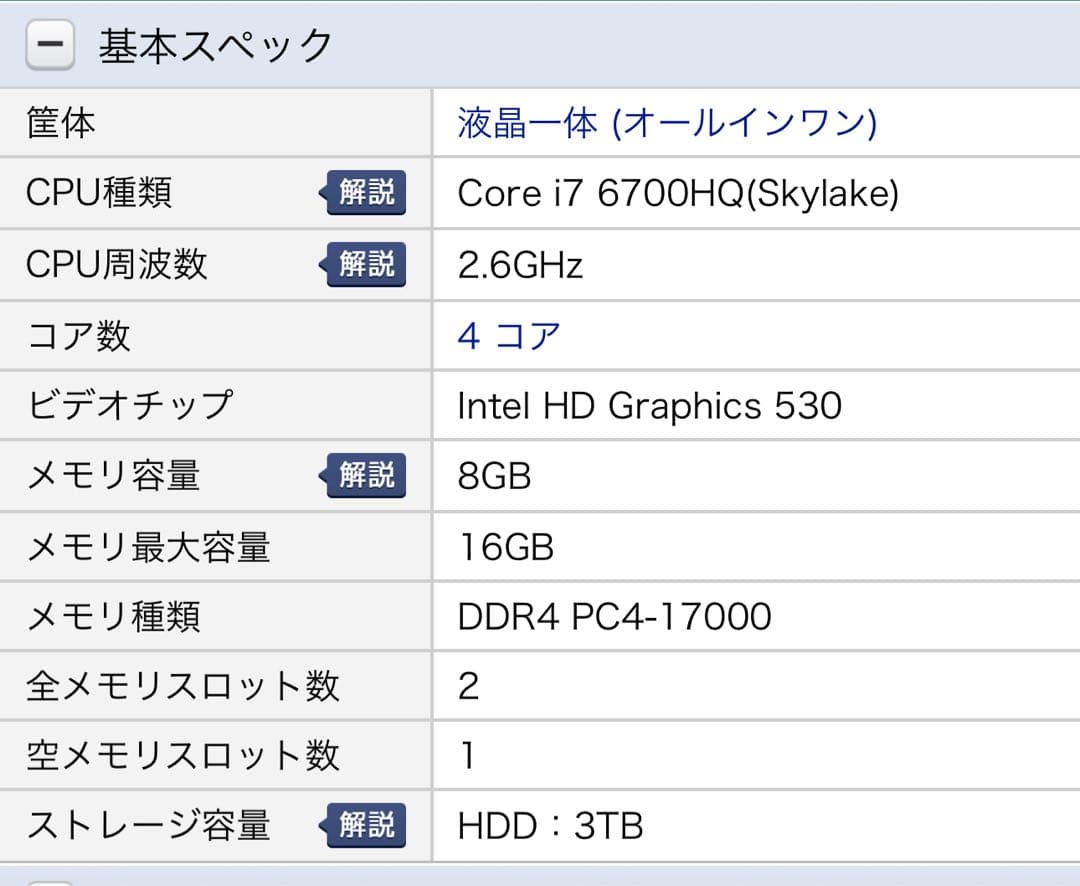
Task: Click the expander icon at the page bottom
Action: [50, 880]
